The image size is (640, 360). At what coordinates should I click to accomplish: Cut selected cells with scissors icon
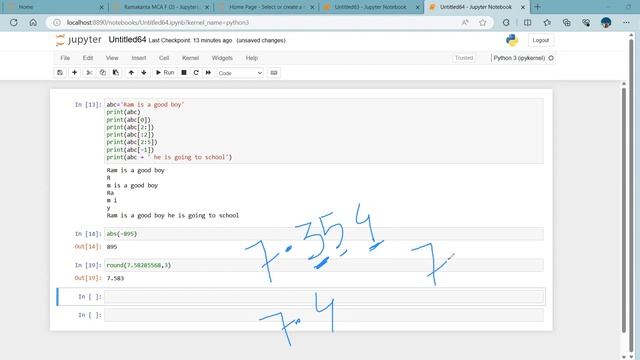(89, 73)
